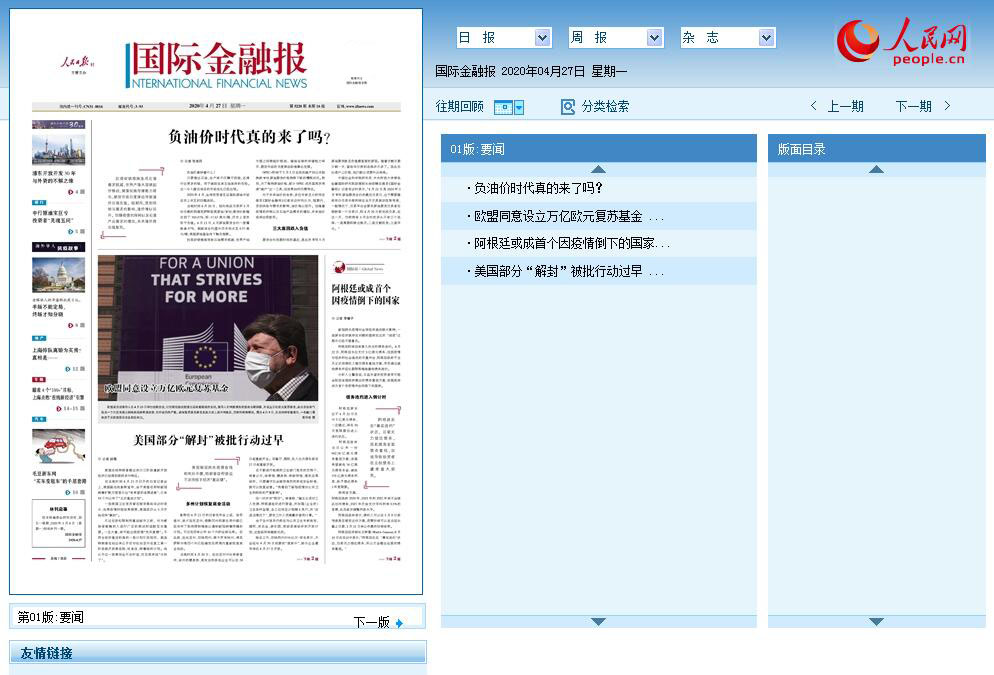Screen dimensions: 994x675
Task: Click the 分类检索 magnifier search icon
Action: coord(568,106)
